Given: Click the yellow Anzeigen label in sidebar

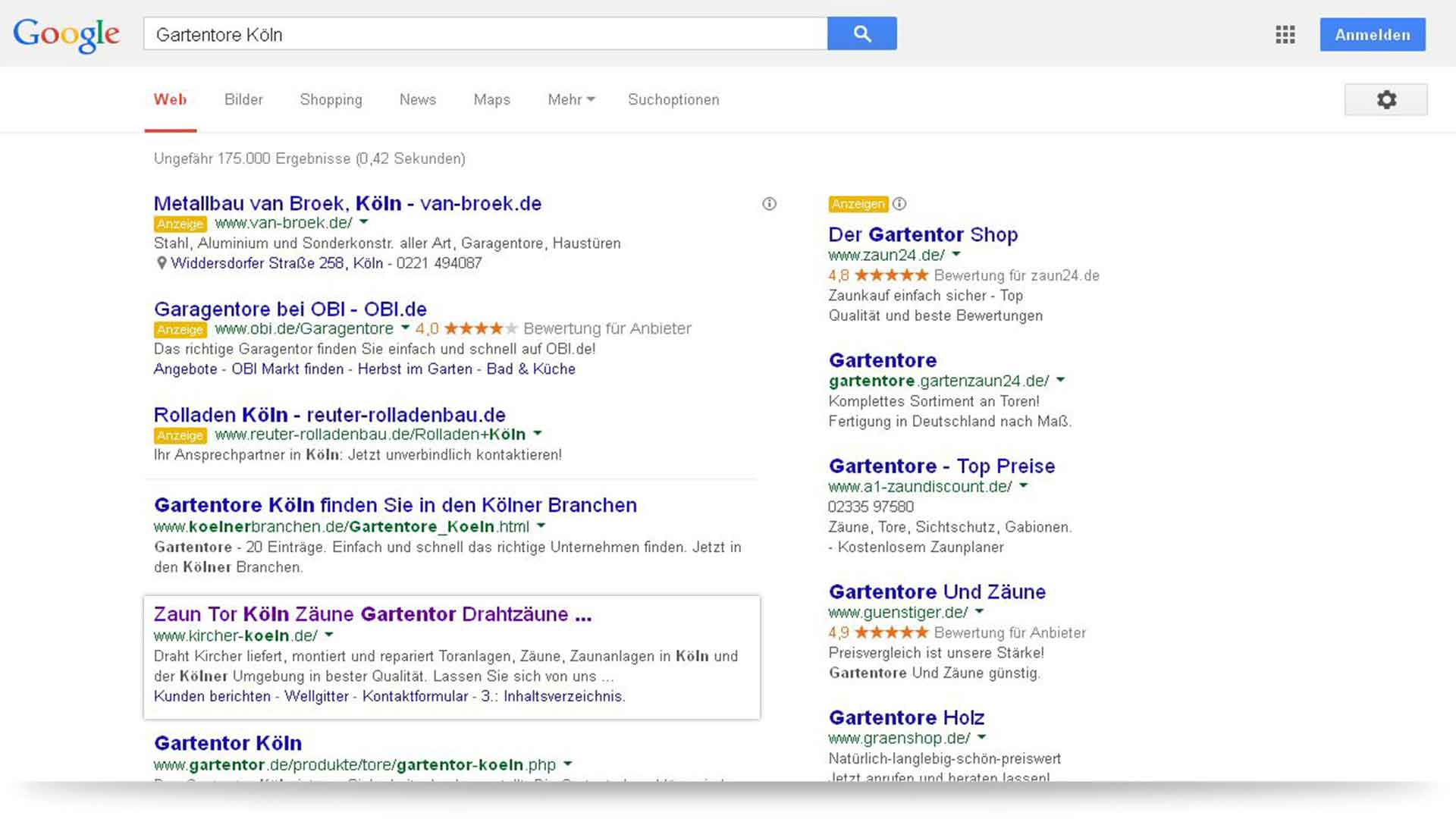Looking at the screenshot, I should tap(858, 204).
